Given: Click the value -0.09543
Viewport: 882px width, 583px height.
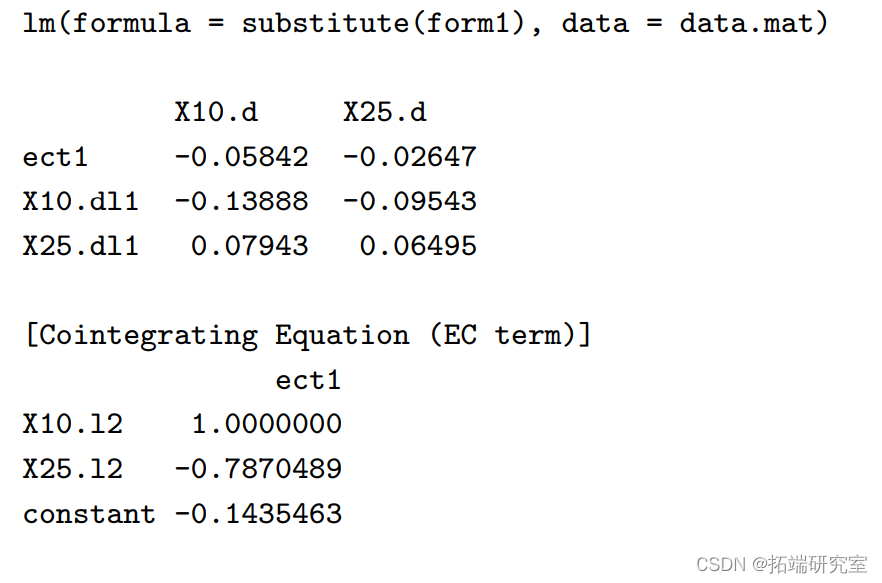Looking at the screenshot, I should tap(410, 201).
